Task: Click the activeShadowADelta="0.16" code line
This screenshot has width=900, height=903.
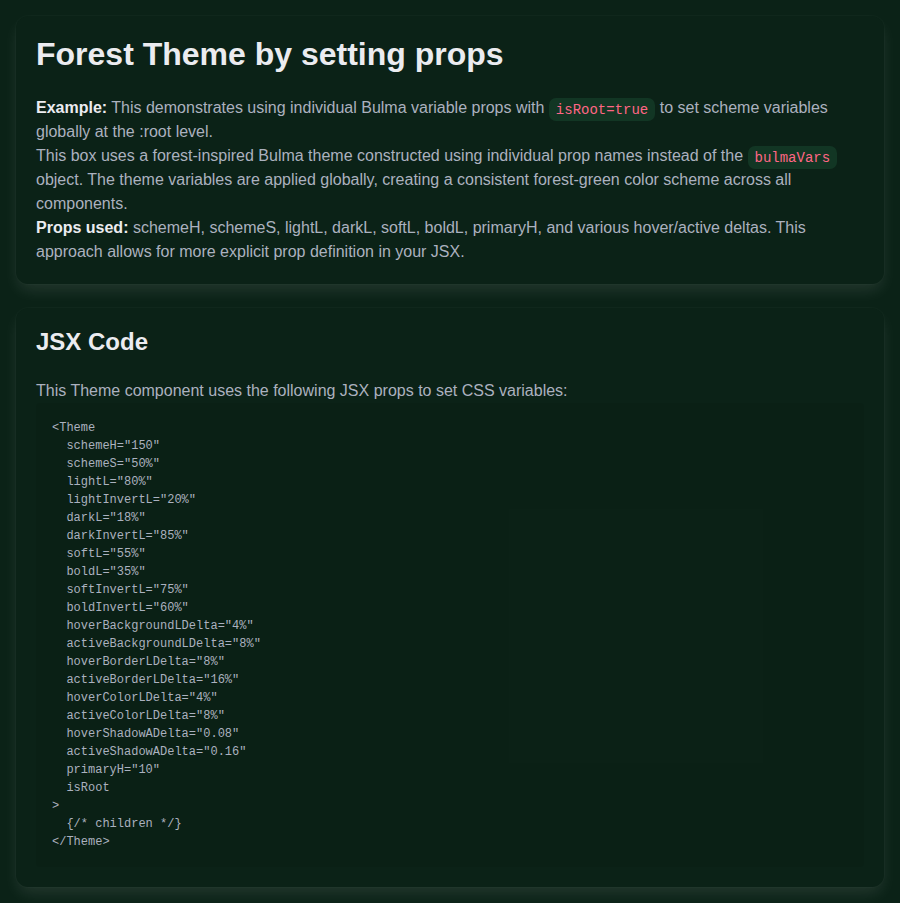Action: (x=156, y=751)
